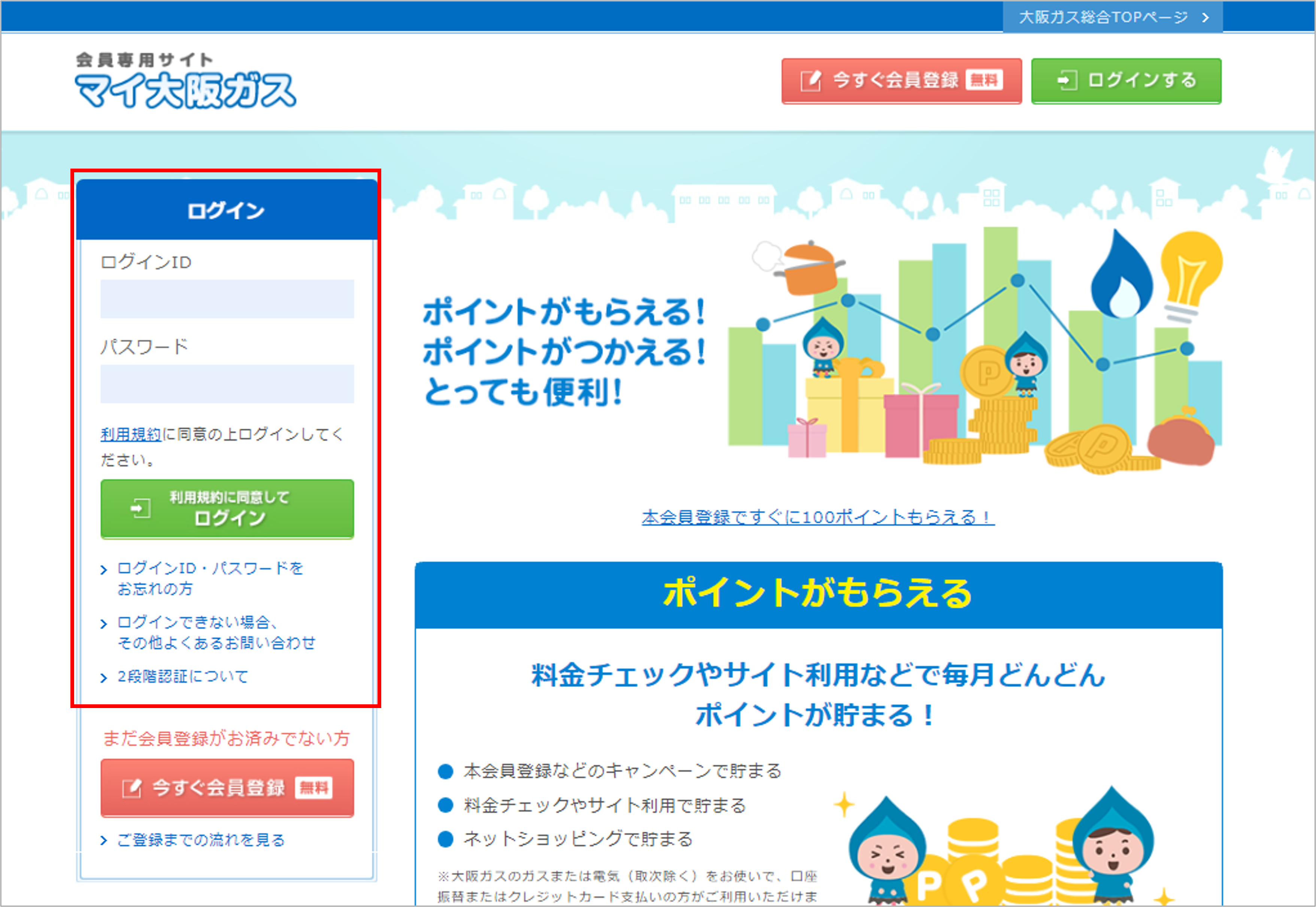Open the 利用規約 link
The image size is (1316, 907).
click(131, 434)
